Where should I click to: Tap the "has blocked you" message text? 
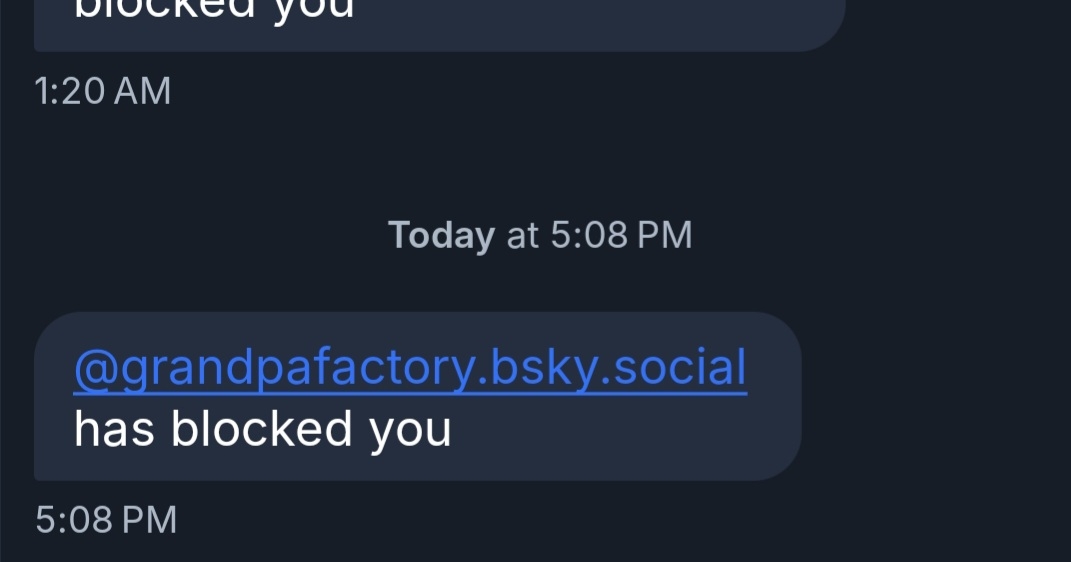click(262, 429)
